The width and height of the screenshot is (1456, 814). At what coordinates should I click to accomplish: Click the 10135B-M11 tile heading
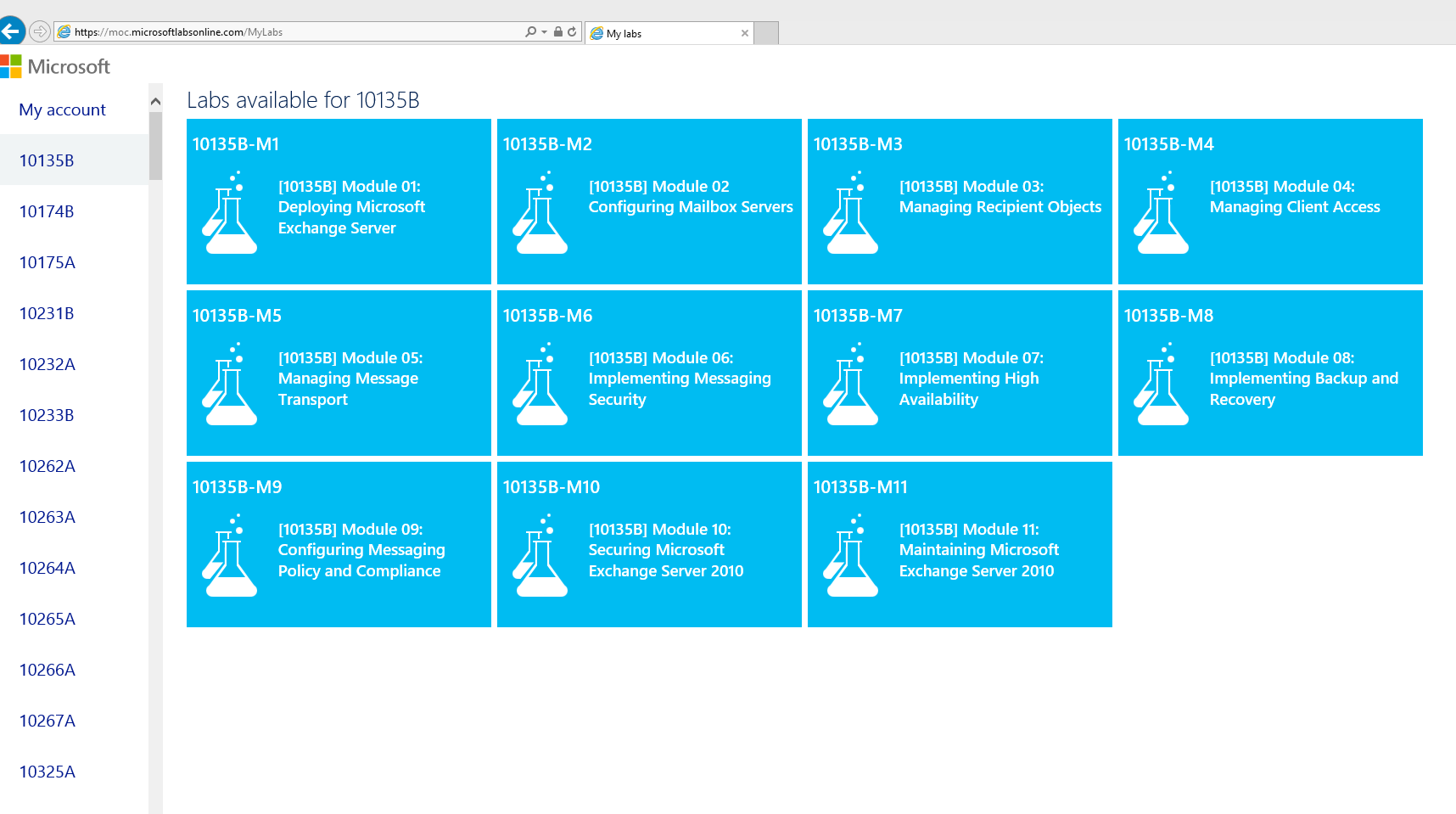pyautogui.click(x=860, y=487)
